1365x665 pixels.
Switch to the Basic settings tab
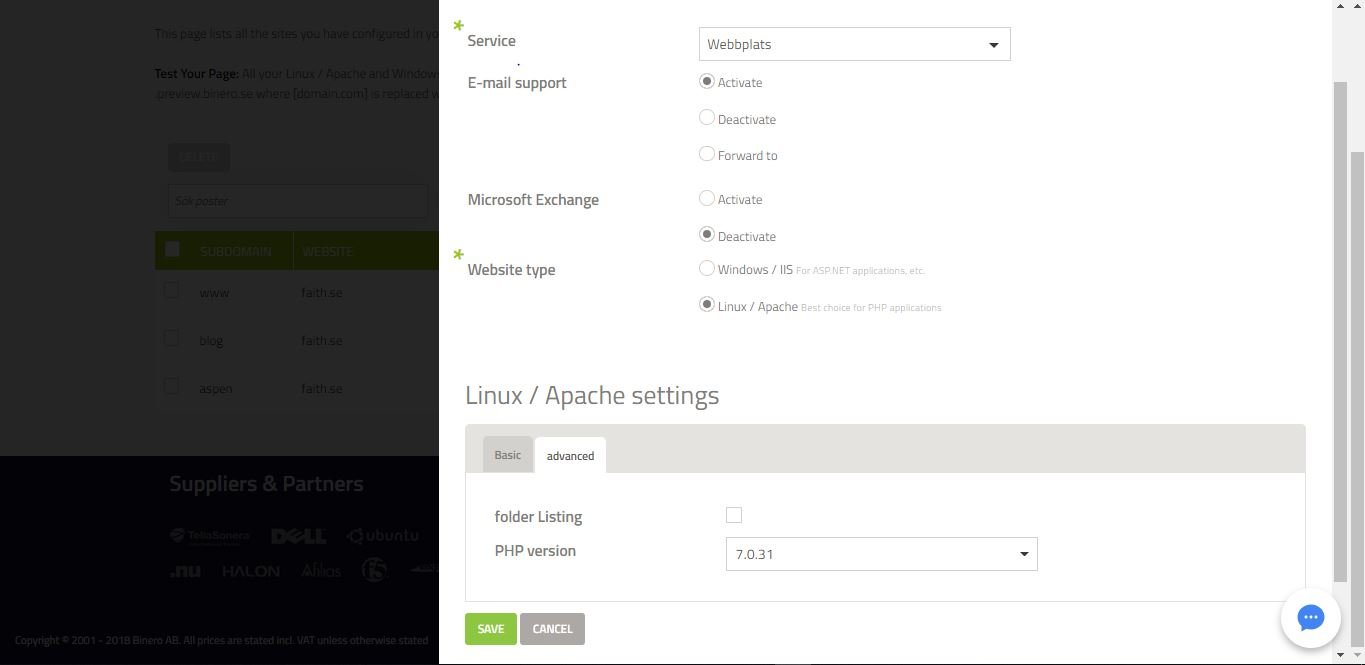[x=507, y=454]
